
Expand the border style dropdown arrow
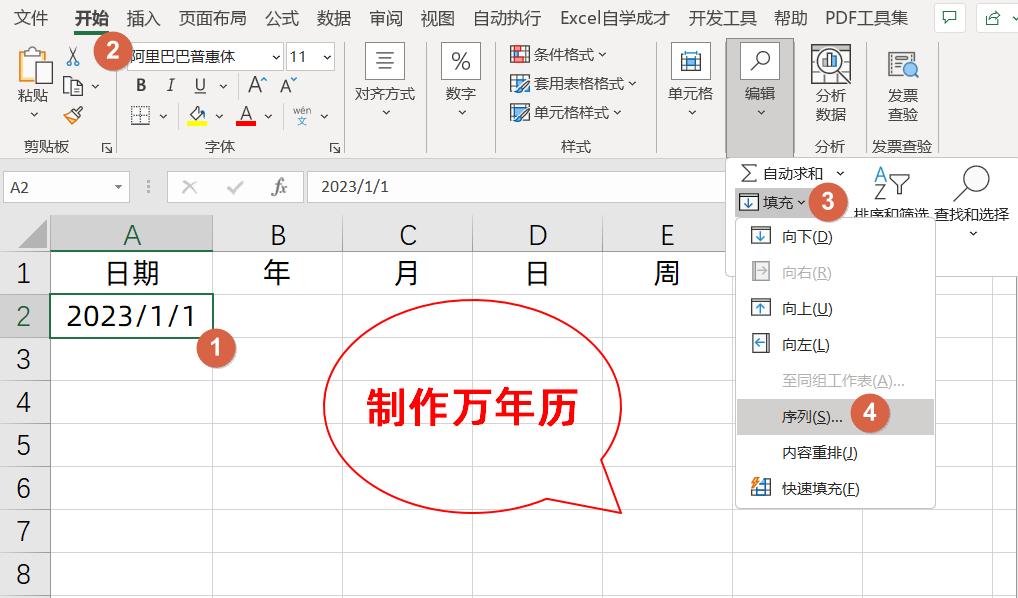[x=163, y=114]
